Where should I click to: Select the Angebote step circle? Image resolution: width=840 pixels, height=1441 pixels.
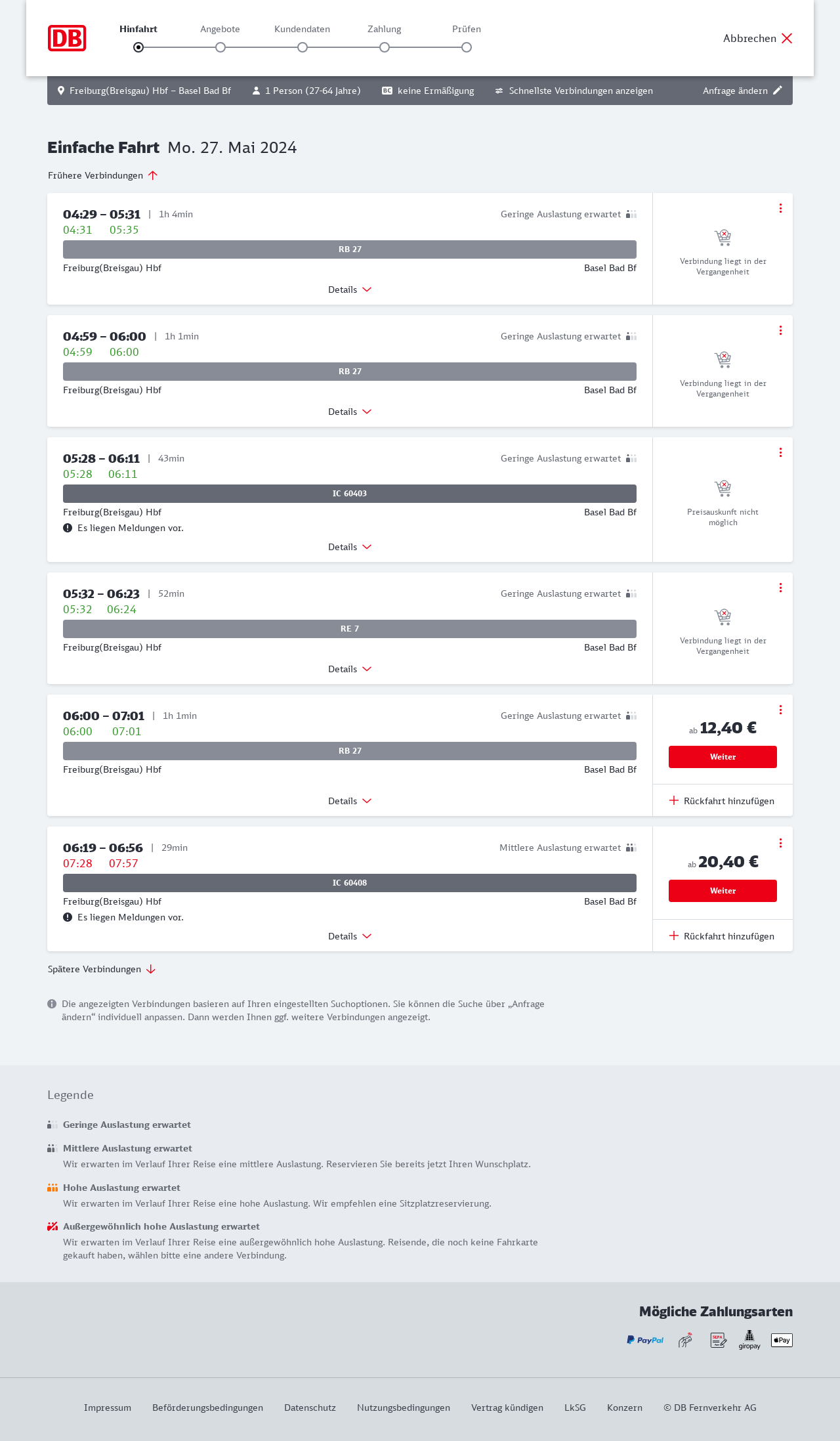[220, 47]
